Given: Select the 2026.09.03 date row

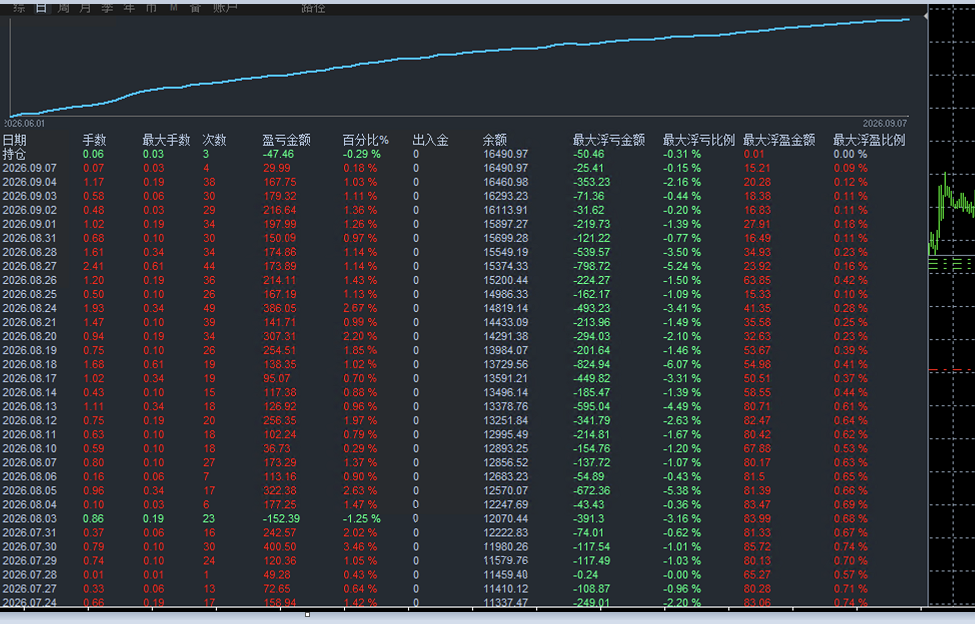Looking at the screenshot, I should [x=29, y=196].
